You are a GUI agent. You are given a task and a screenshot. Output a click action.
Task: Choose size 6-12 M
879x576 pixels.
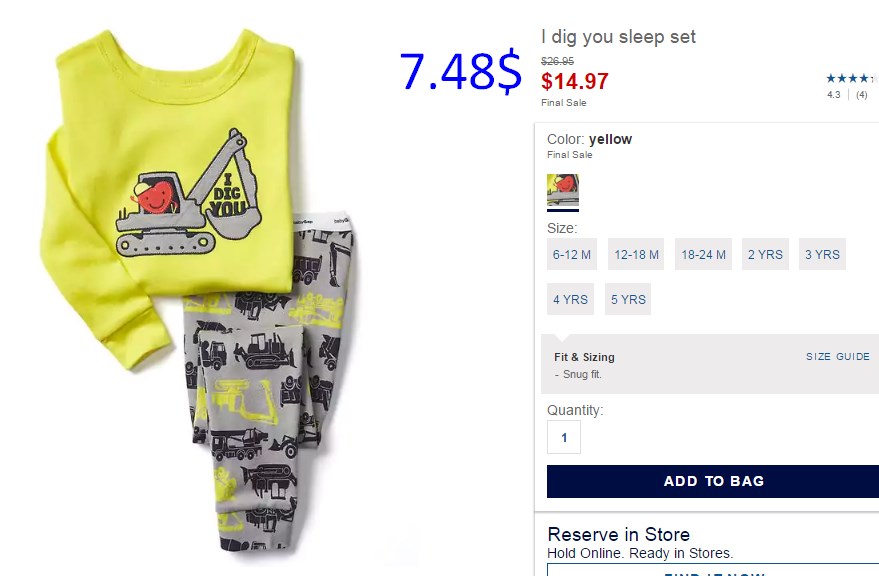[x=572, y=254]
